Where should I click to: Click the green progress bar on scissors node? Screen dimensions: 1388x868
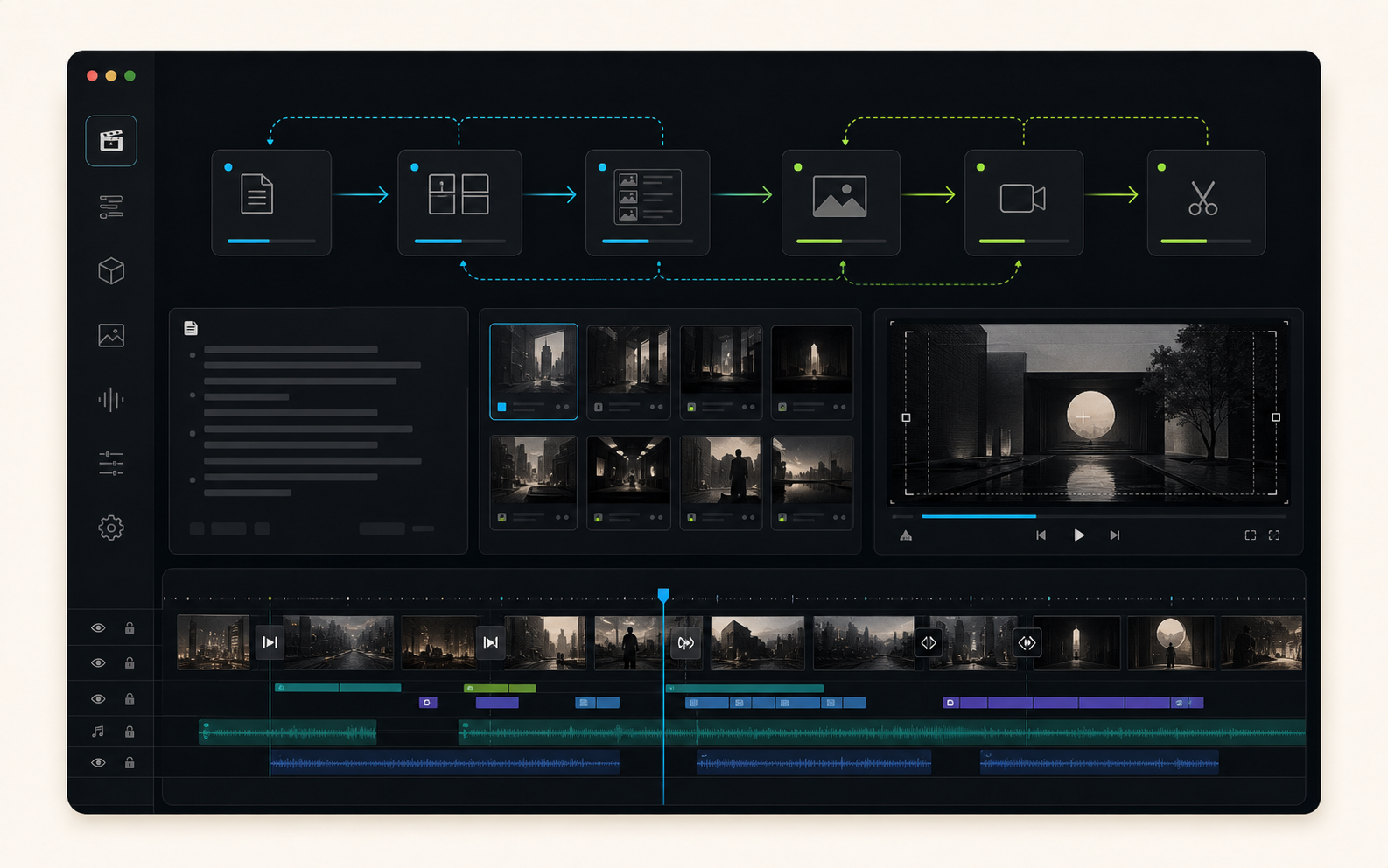(x=1206, y=241)
